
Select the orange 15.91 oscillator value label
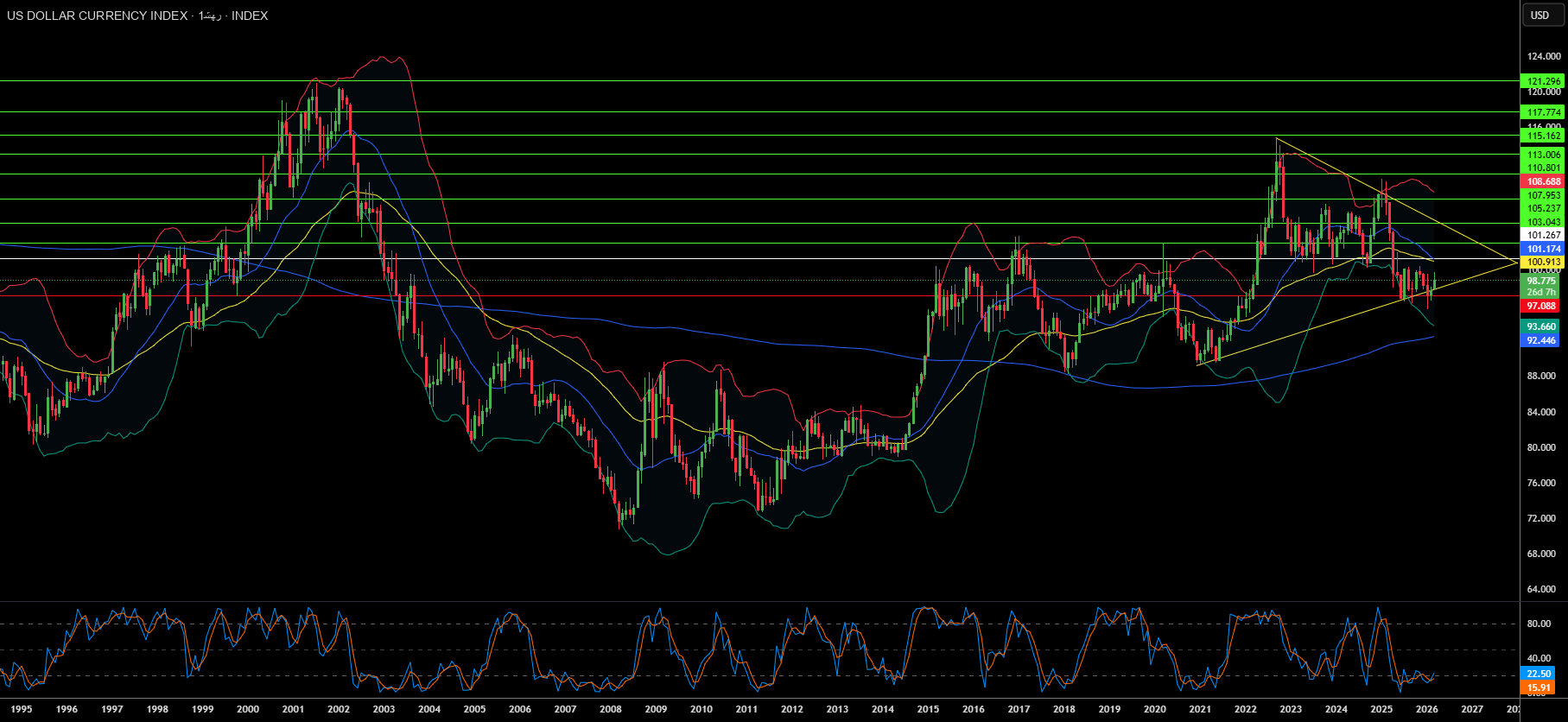(1539, 687)
